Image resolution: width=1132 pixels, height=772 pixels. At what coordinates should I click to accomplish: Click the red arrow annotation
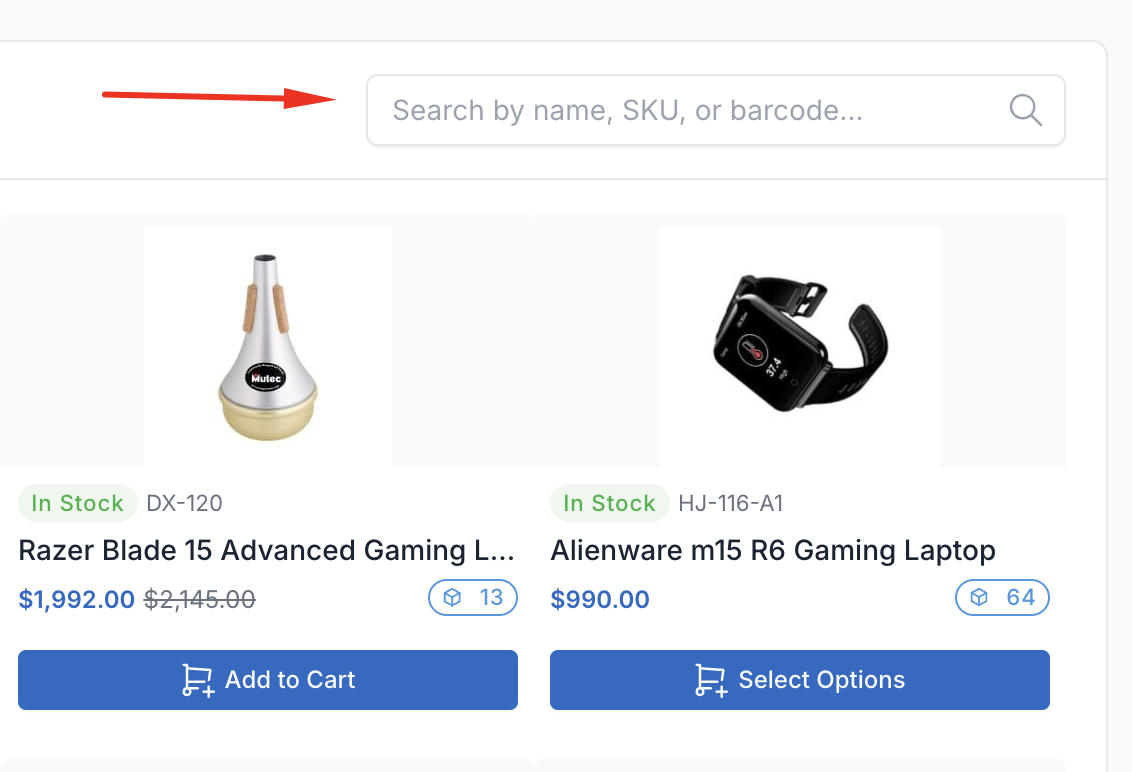pos(220,97)
